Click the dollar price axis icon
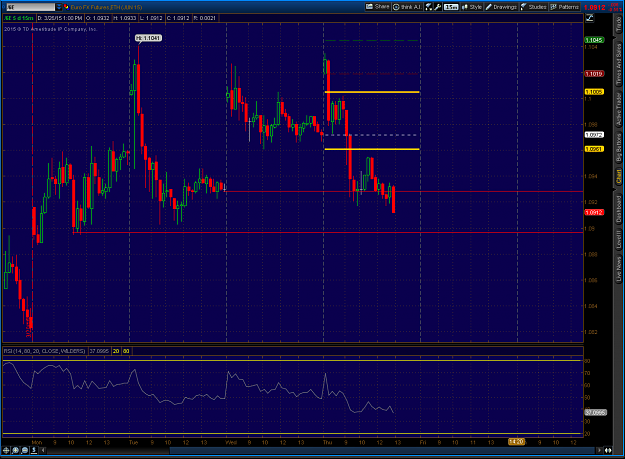The image size is (625, 459). [34, 450]
